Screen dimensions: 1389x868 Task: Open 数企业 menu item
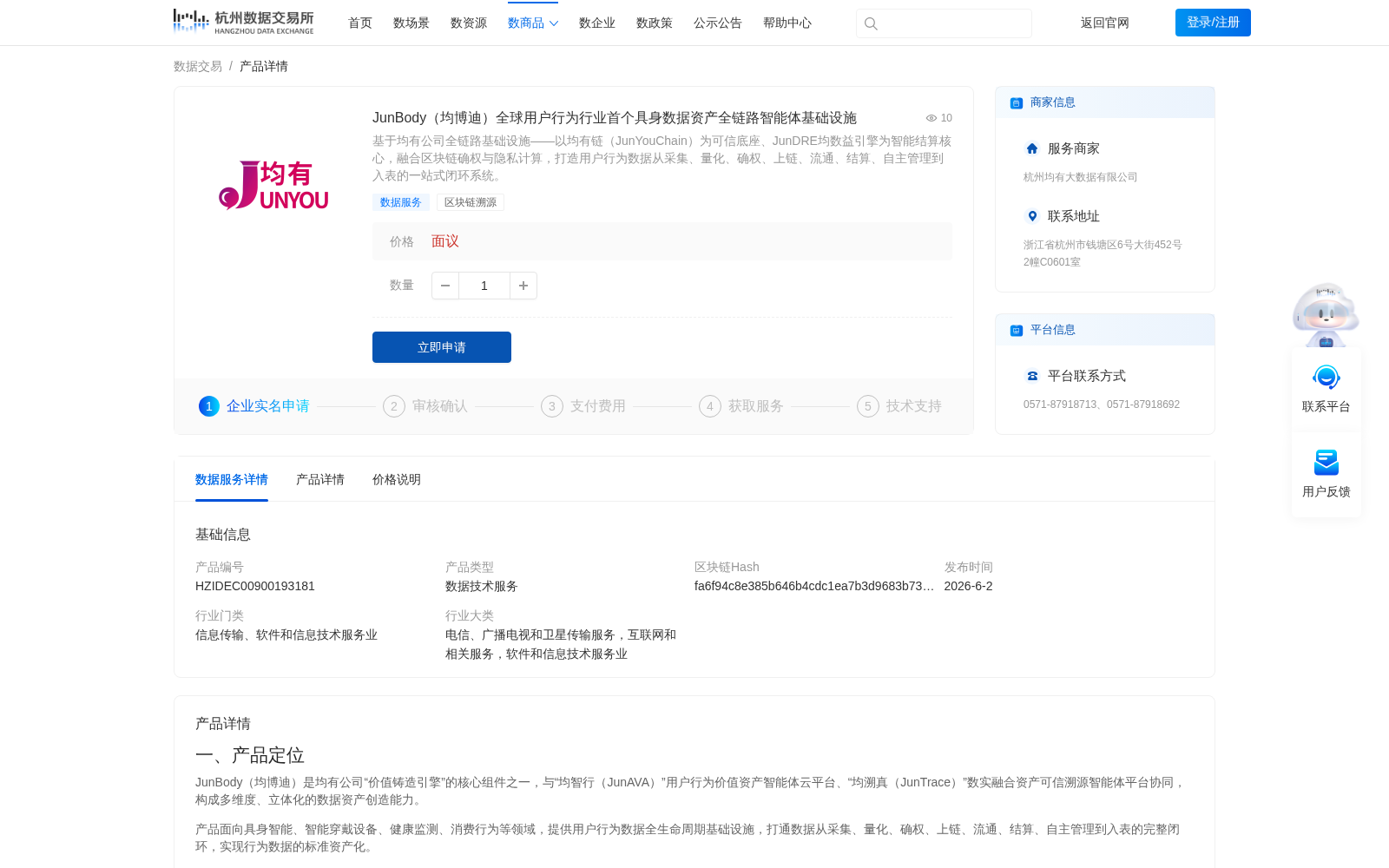tap(597, 23)
